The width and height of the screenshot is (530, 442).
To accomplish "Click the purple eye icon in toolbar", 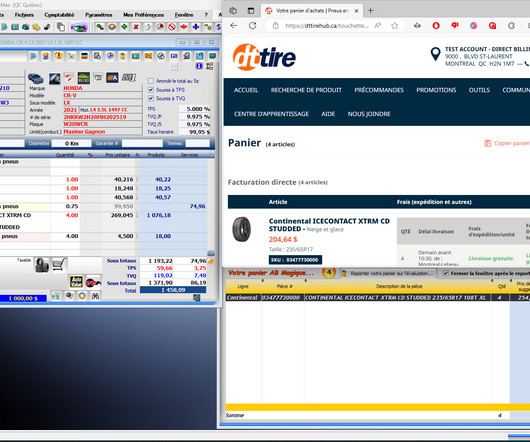I will pos(79,27).
